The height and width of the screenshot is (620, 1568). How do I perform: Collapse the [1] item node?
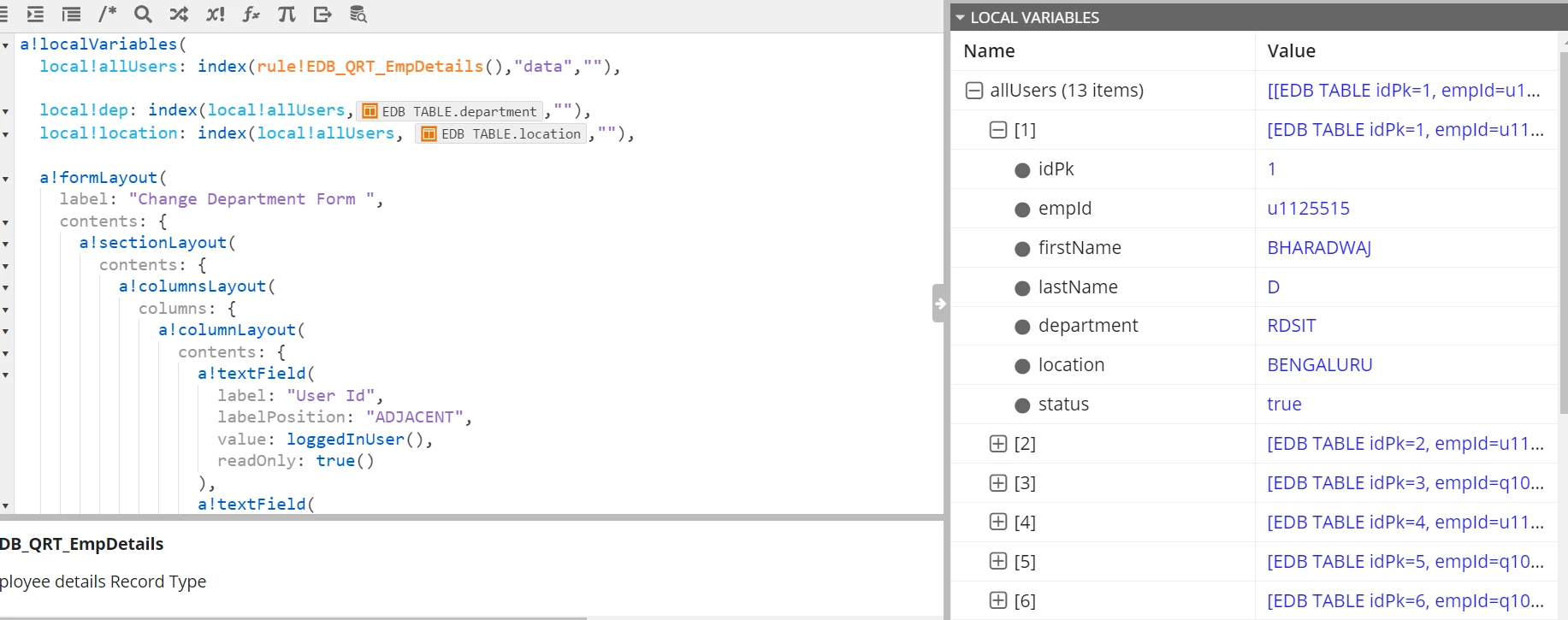tap(997, 129)
